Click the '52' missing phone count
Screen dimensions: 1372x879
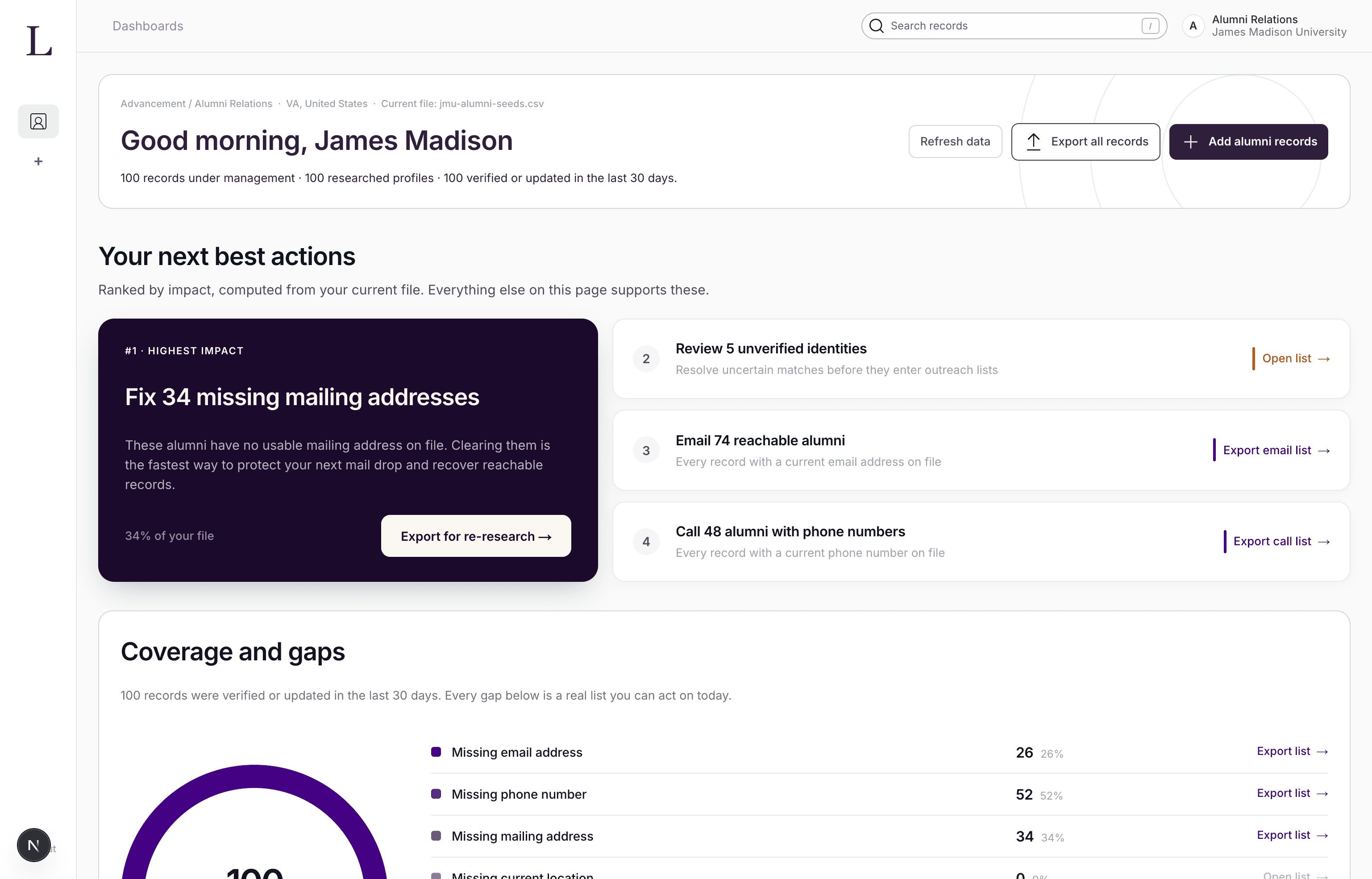(1024, 795)
